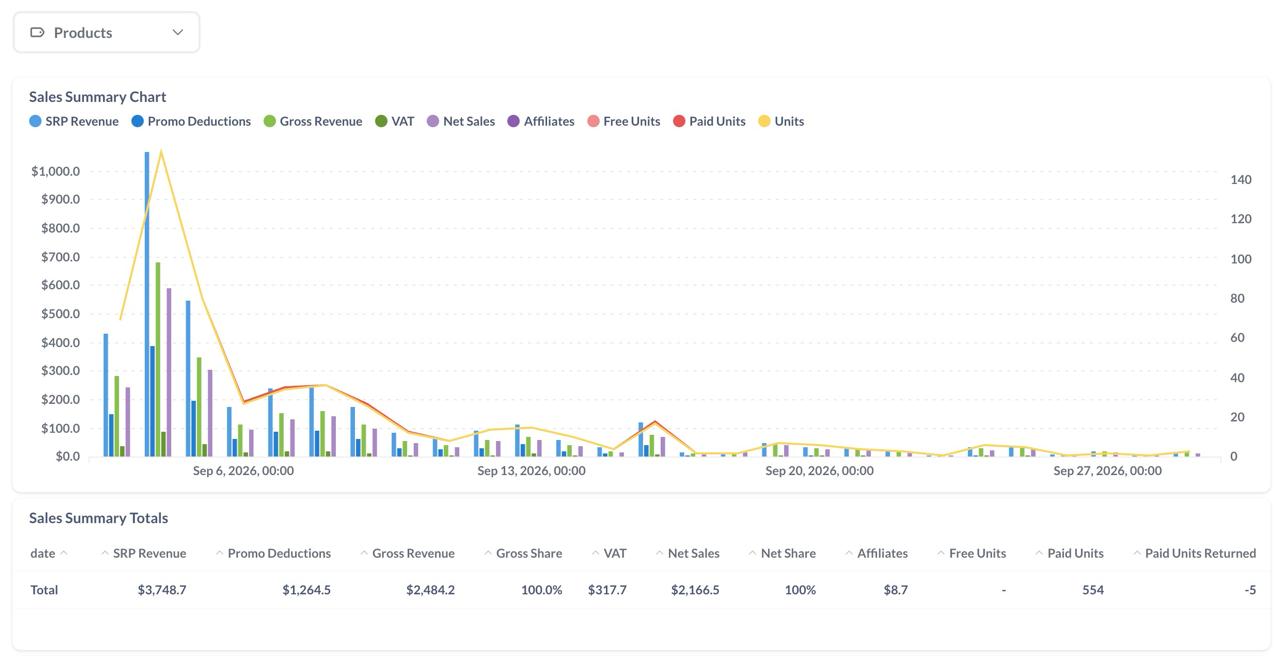Open the Products dropdown filter

(106, 32)
